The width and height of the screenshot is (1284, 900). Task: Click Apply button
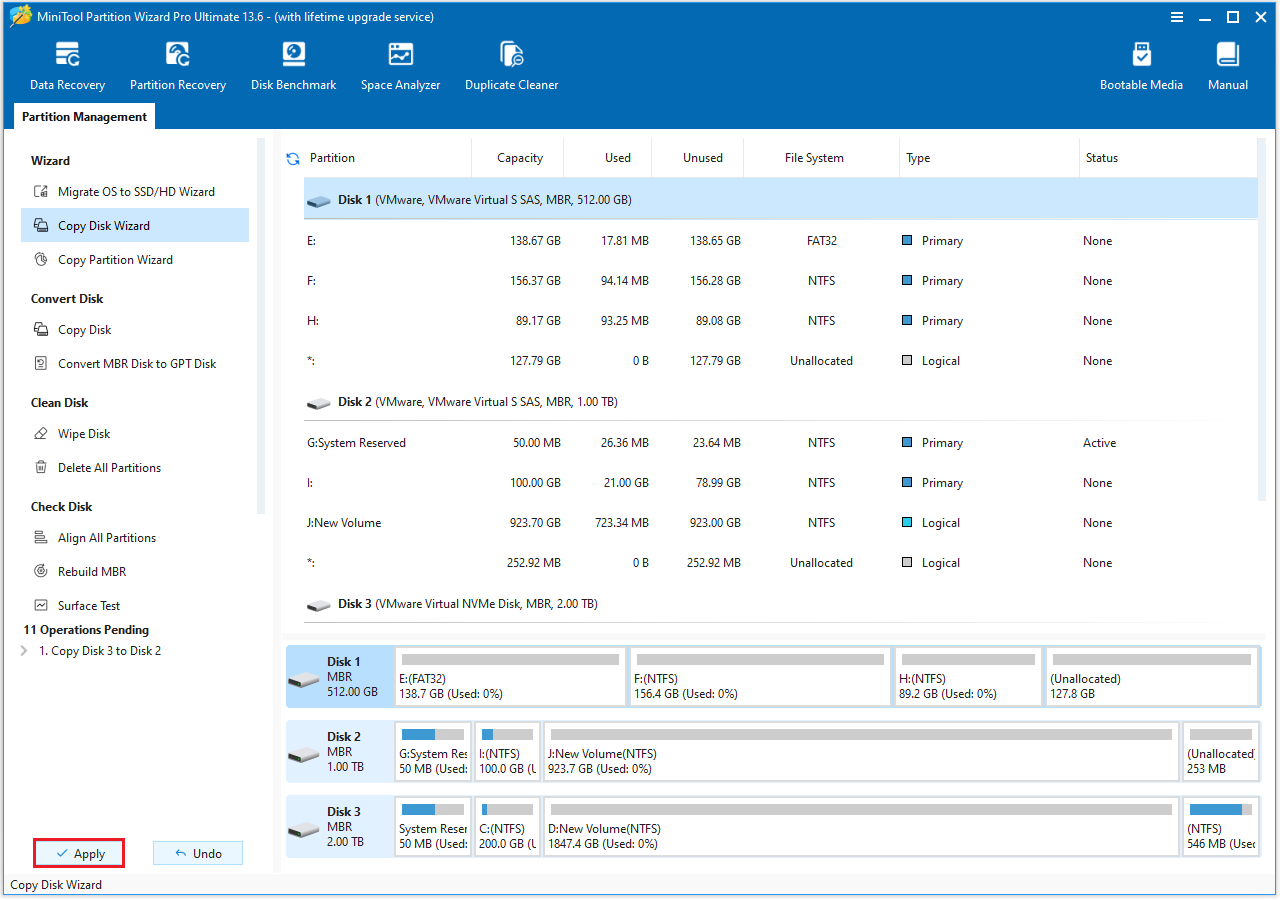tap(79, 853)
